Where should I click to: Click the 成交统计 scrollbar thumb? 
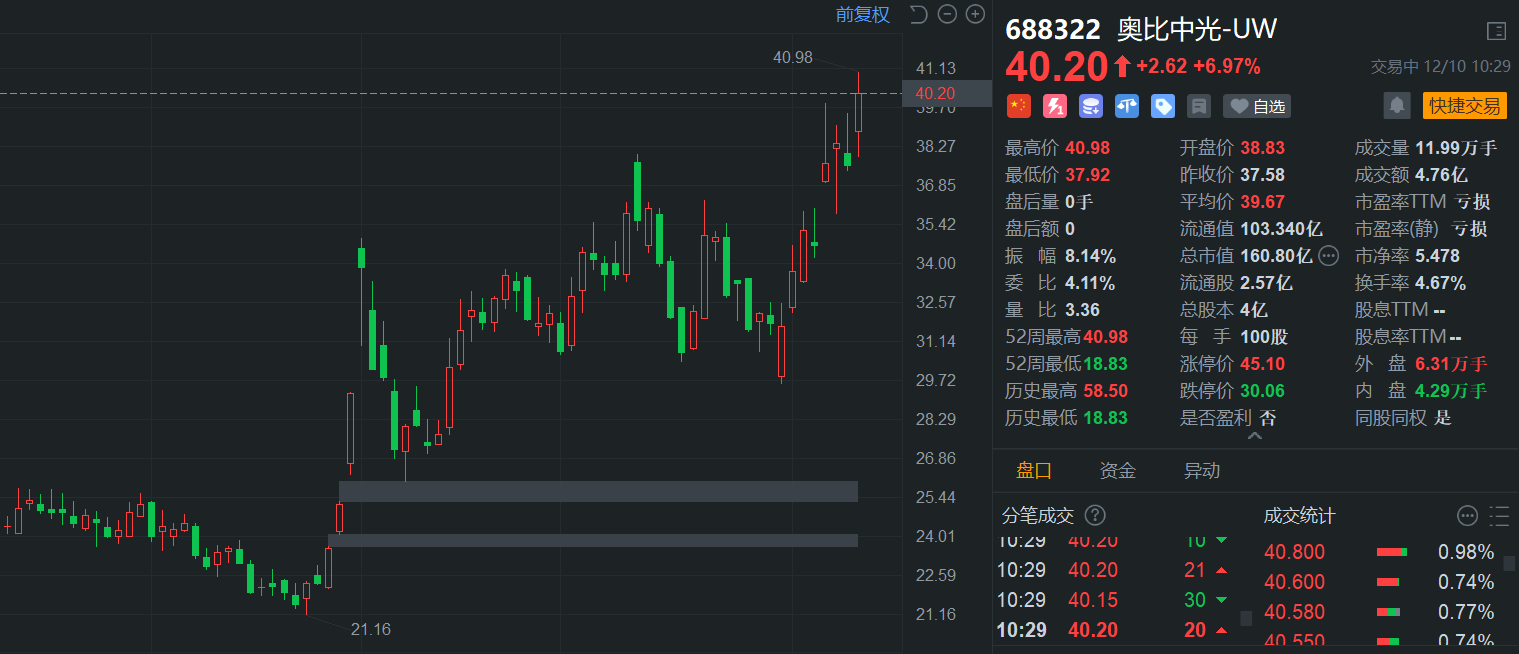1509,563
